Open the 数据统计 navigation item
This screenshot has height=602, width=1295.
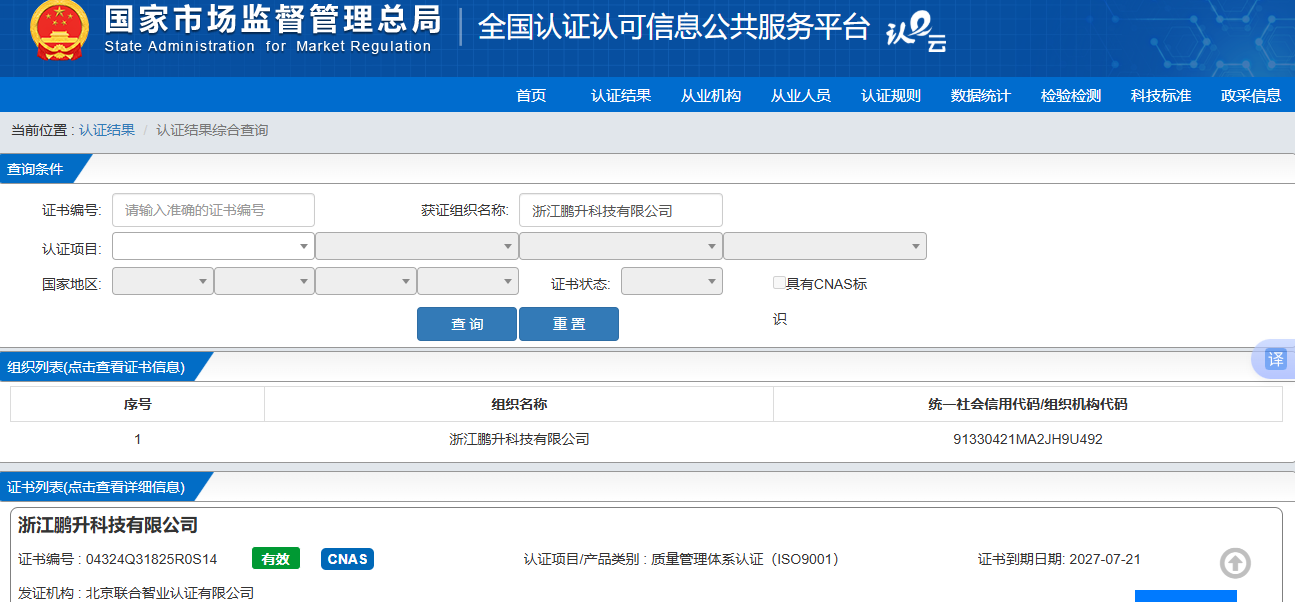pos(980,96)
